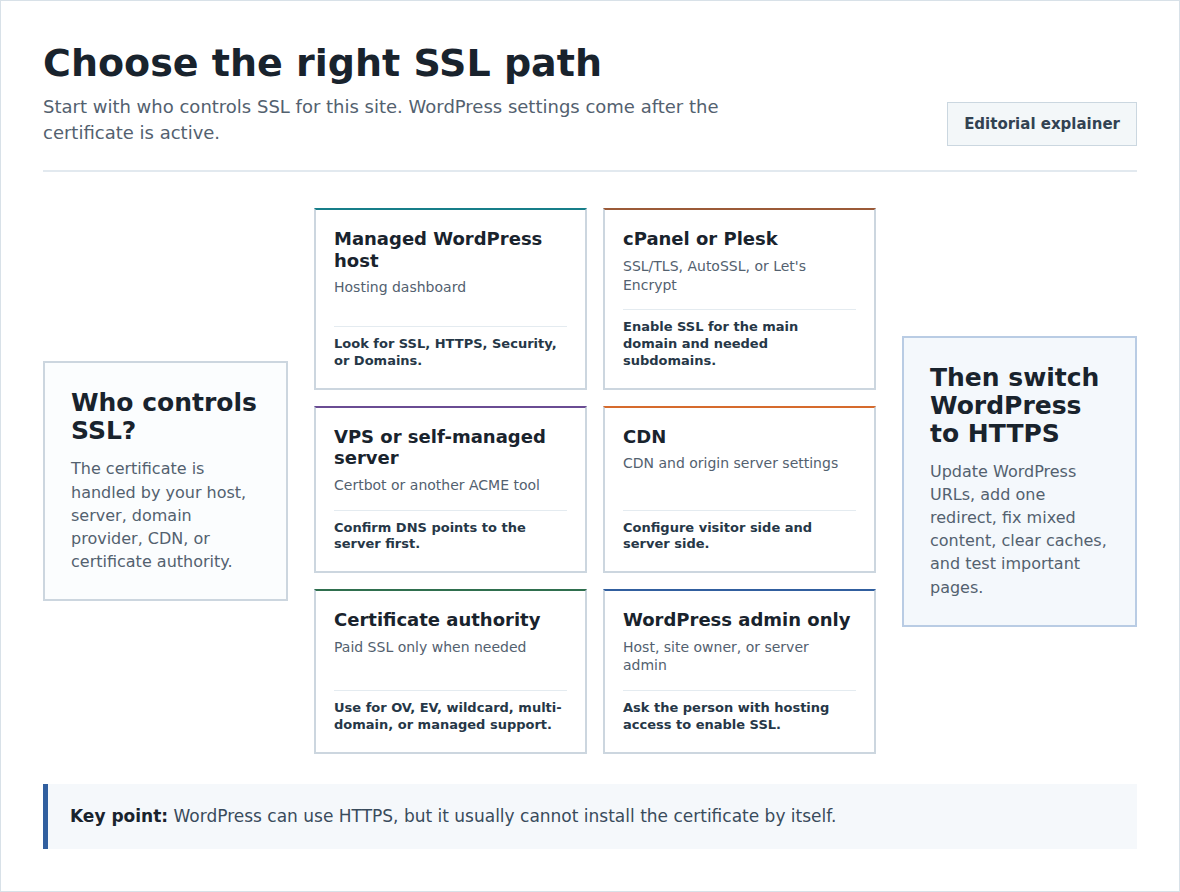Screen dimensions: 1180x892
Task: Click the Then switch WordPress to HTTPS heading
Action: coord(1014,405)
